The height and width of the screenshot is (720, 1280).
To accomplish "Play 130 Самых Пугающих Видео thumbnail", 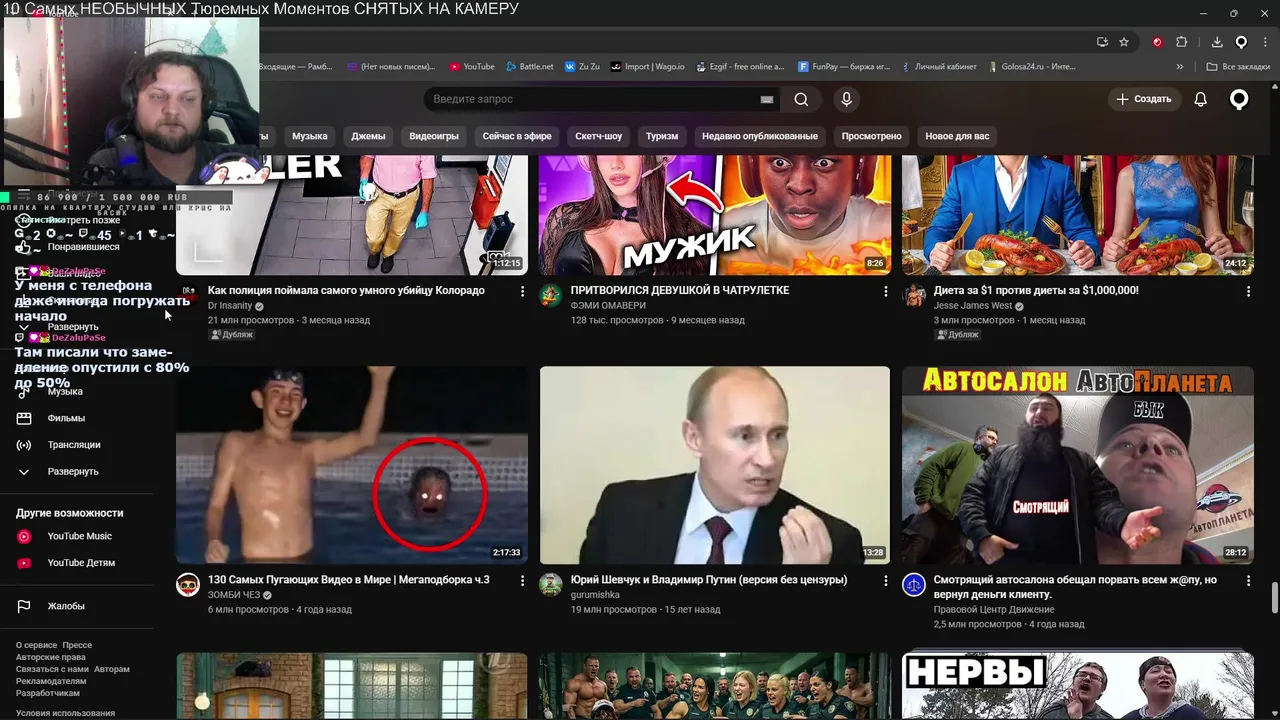I will [x=352, y=465].
